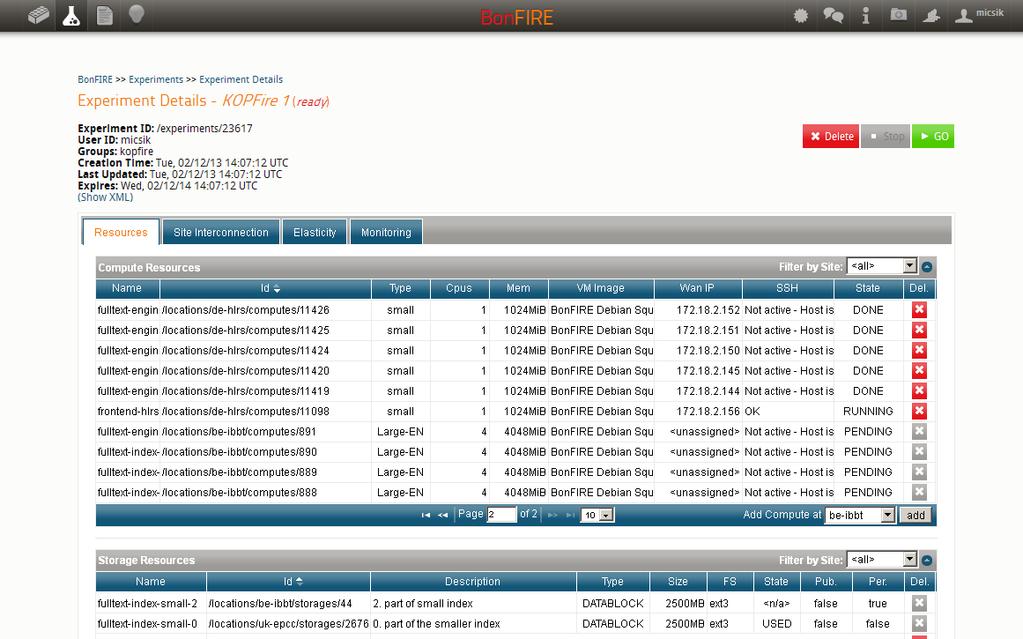
Task: Switch to the Resources tab
Action: [121, 232]
